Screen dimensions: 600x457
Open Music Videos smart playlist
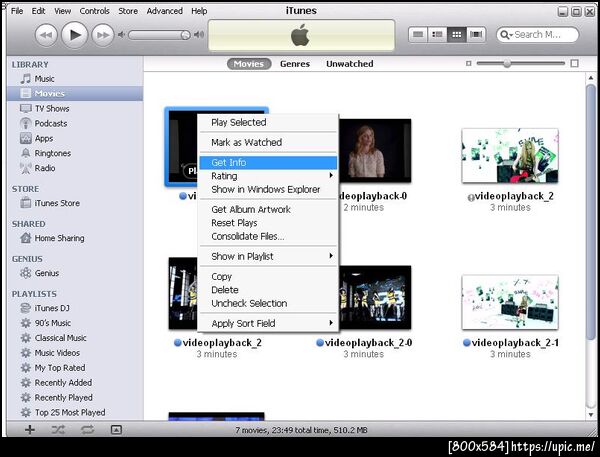point(57,353)
